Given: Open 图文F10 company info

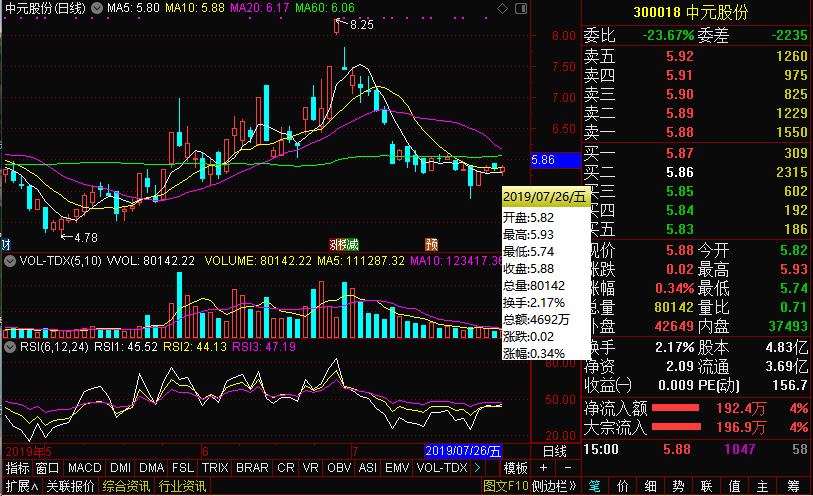Looking at the screenshot, I should pyautogui.click(x=506, y=486).
